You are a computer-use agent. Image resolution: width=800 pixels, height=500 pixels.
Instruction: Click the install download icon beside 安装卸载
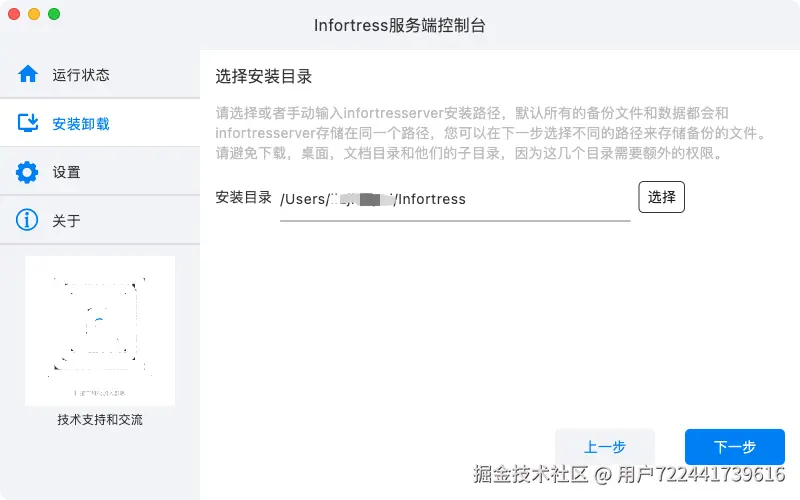[28, 123]
